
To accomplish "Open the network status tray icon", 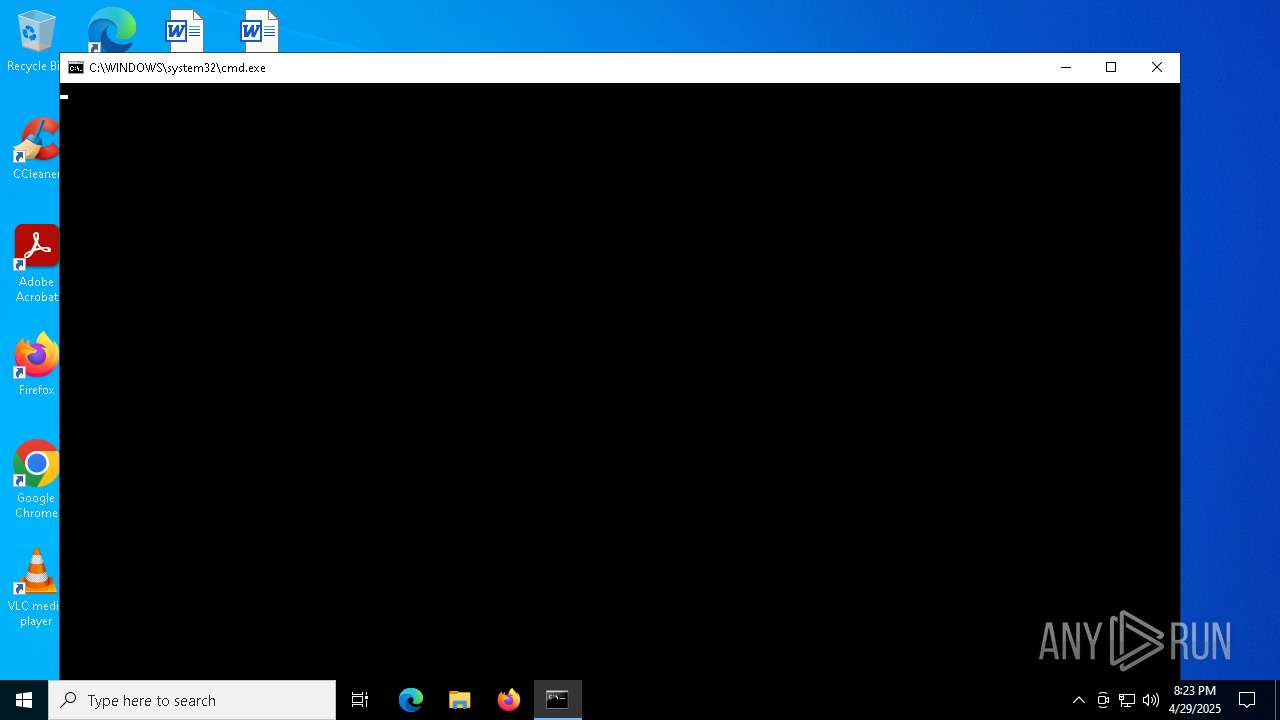I will [1127, 700].
